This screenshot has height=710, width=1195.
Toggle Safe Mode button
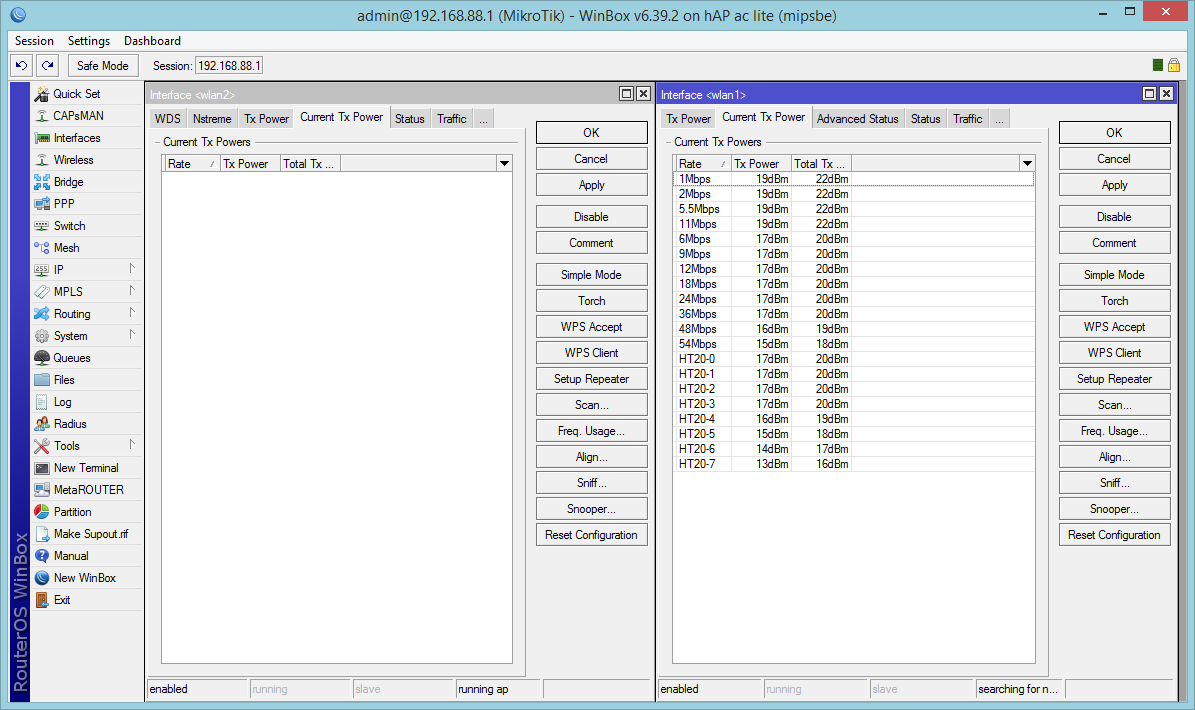coord(103,66)
